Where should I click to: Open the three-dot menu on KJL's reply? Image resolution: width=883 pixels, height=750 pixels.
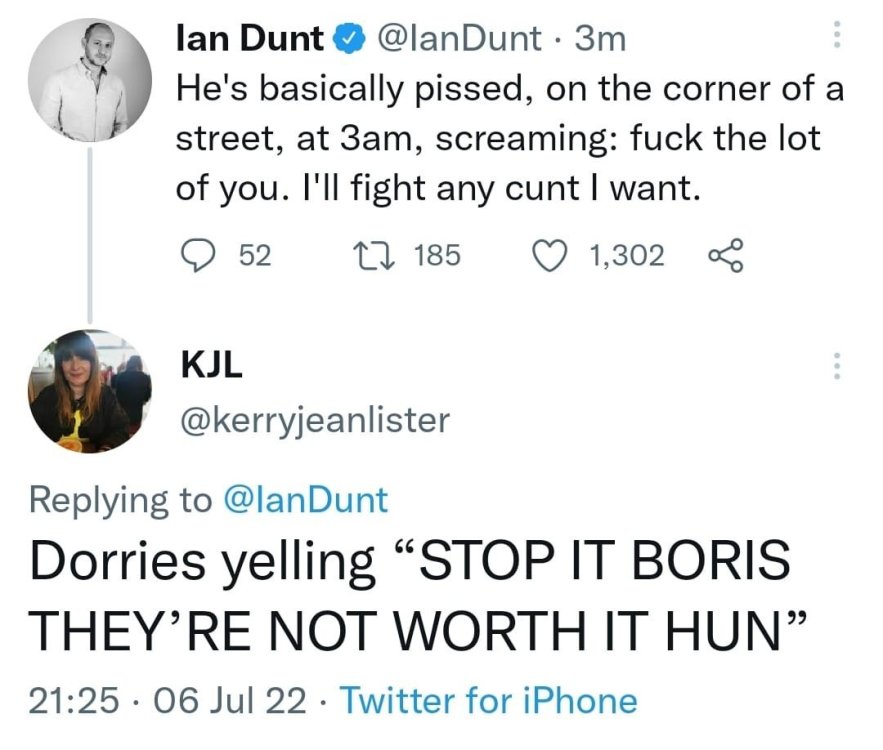tap(835, 367)
